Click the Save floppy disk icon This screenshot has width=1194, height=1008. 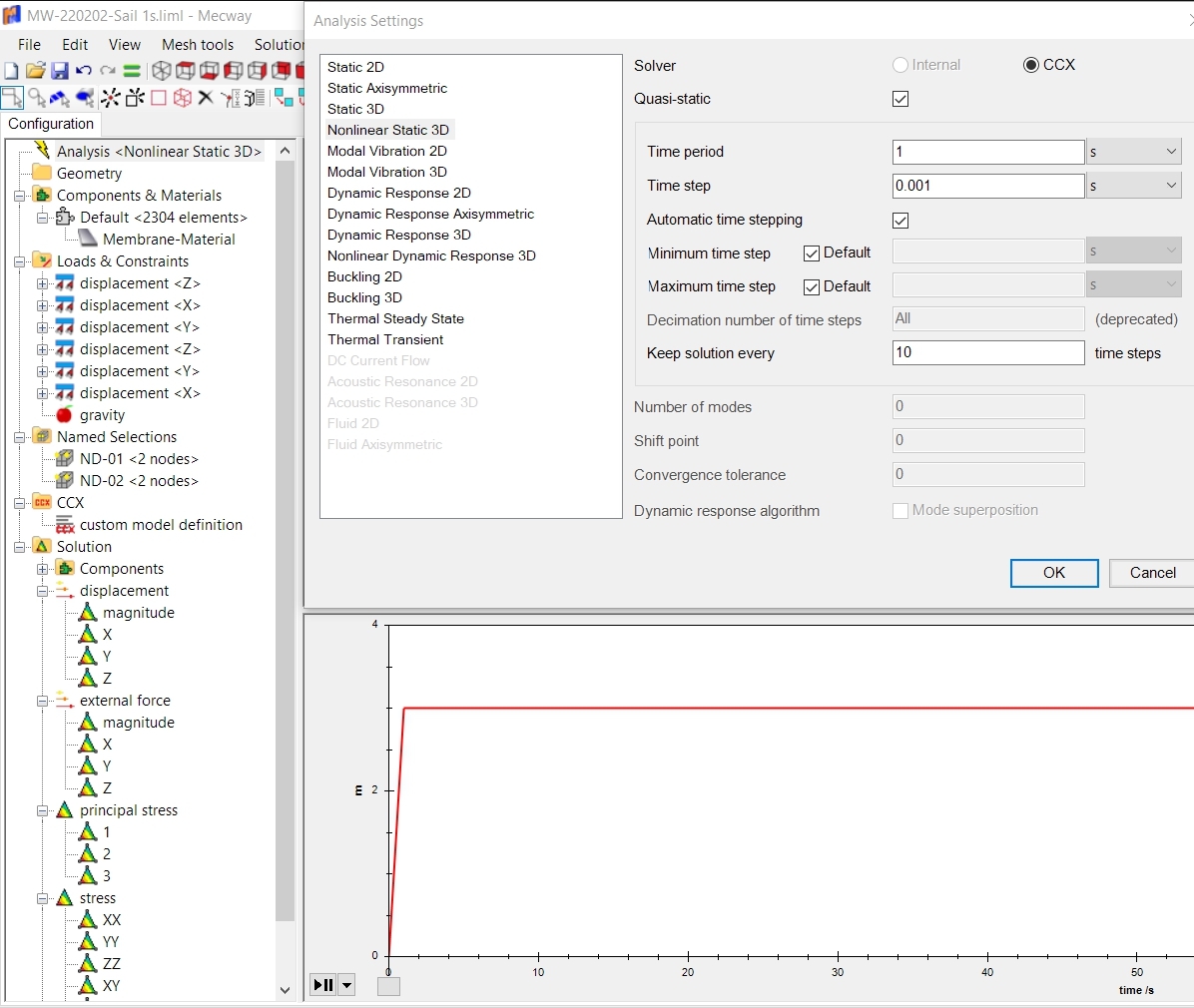coord(59,71)
